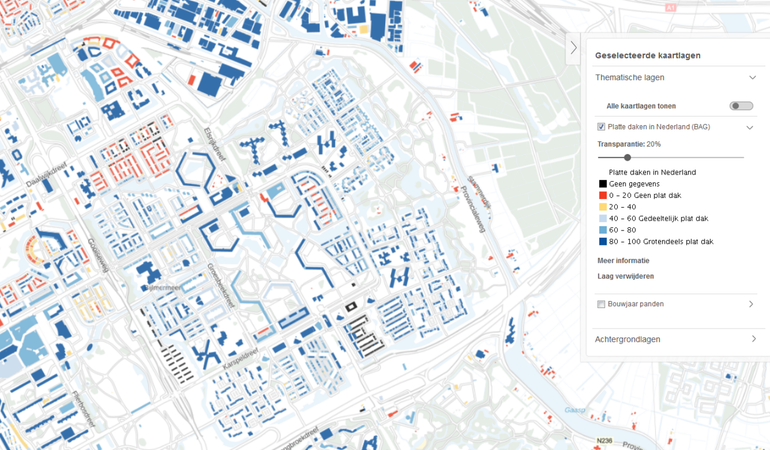Click the Gaasp water label
The height and width of the screenshot is (450, 770).
tap(574, 410)
